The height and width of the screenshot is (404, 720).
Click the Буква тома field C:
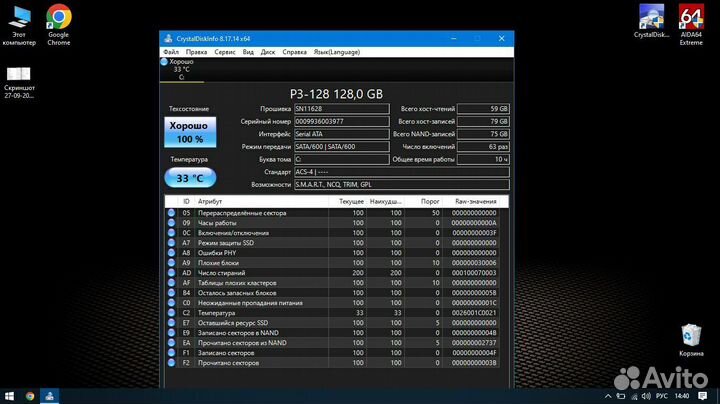[x=342, y=159]
